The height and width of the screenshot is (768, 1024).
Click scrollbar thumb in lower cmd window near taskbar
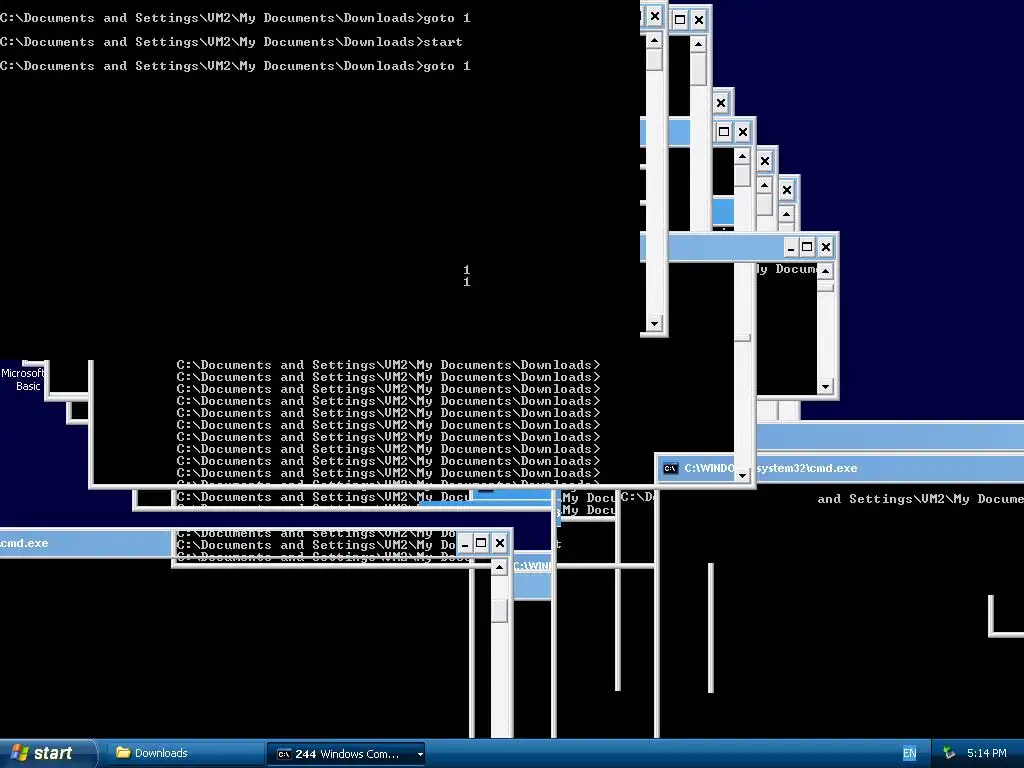coord(500,611)
